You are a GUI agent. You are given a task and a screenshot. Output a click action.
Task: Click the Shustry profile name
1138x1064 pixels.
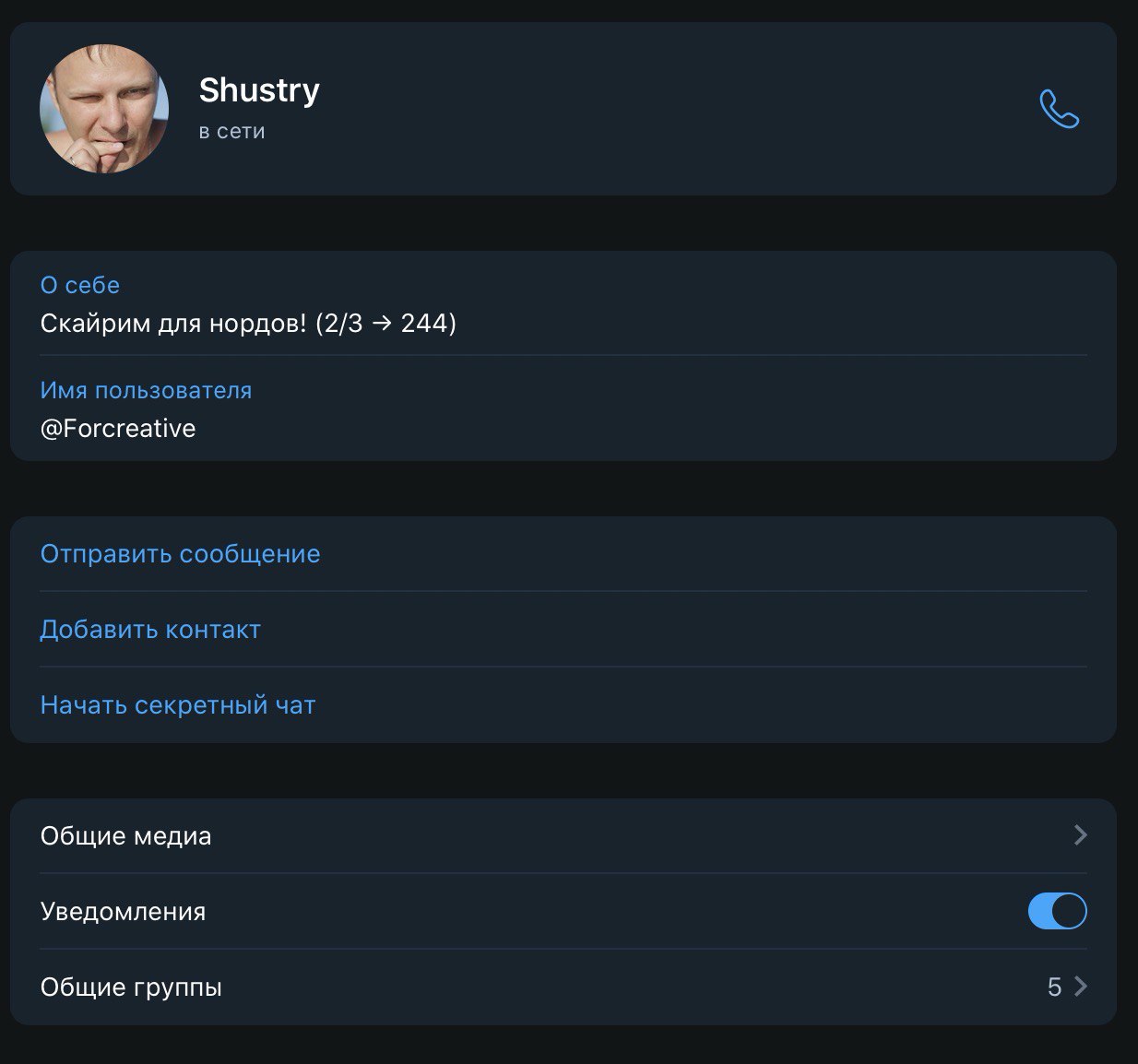point(259,90)
